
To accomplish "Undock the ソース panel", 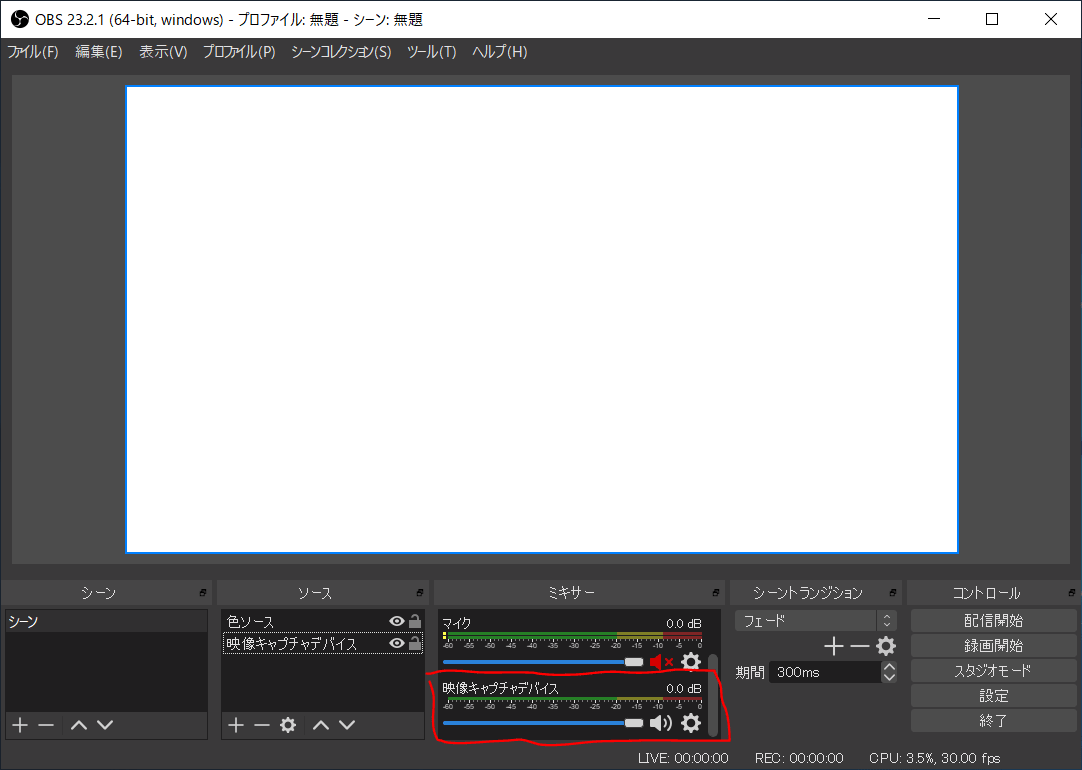I will [x=420, y=593].
